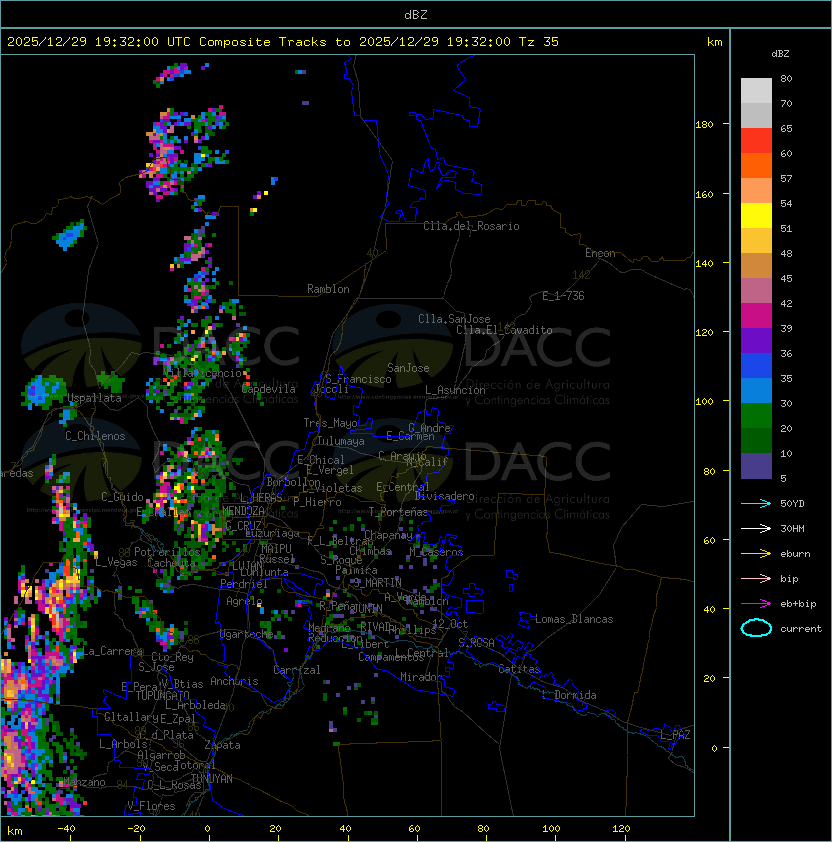The width and height of the screenshot is (832, 842).
Task: Click the -40 tick on bottom axis
Action: pos(67,829)
